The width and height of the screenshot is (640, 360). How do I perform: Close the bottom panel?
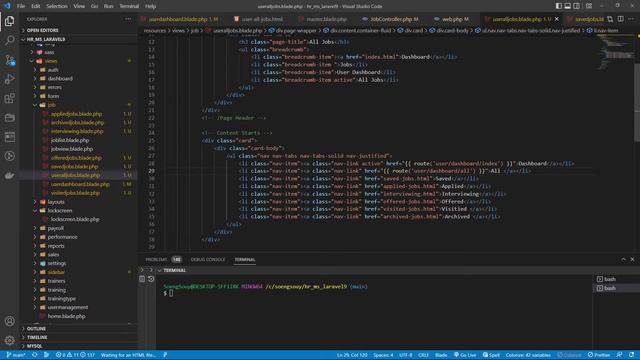(x=632, y=259)
